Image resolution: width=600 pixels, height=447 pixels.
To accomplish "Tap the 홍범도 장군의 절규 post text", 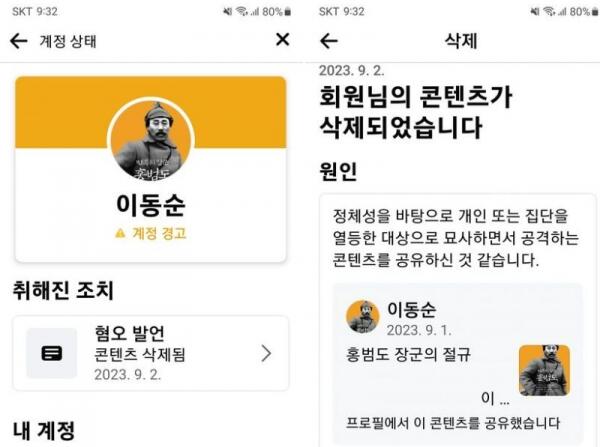I will 408,354.
